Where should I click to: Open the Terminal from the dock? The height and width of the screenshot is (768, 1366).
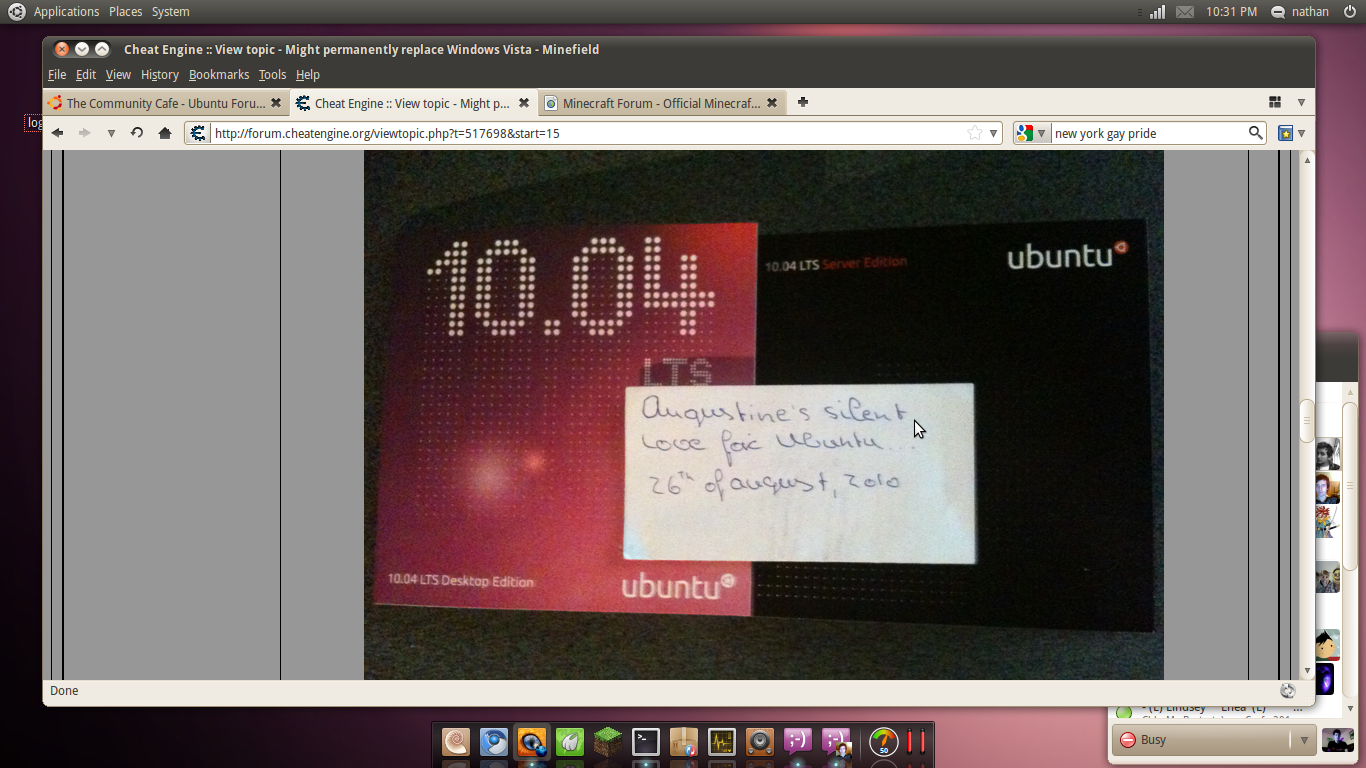[x=646, y=742]
